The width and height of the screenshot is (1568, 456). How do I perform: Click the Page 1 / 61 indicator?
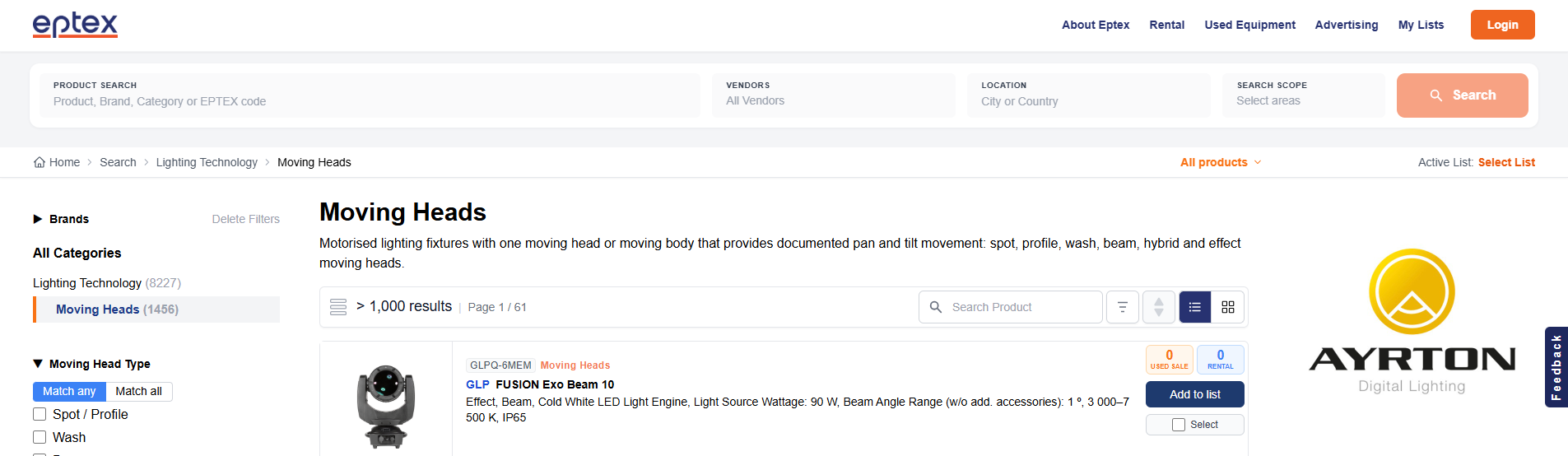coord(497,307)
